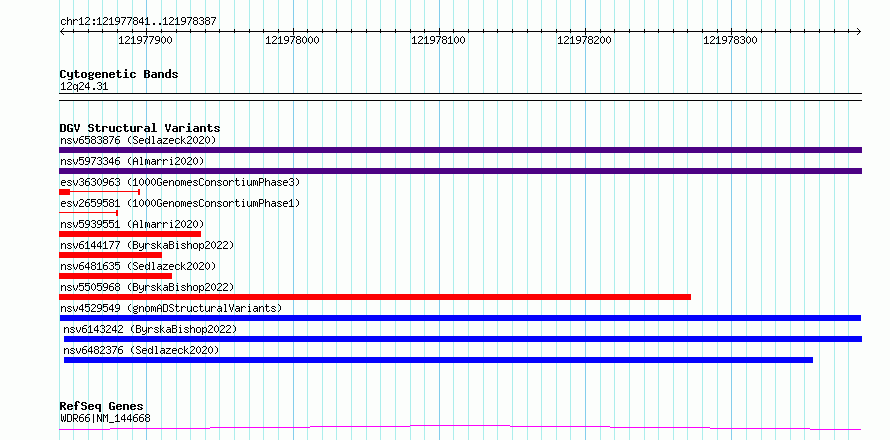Viewport: 890px width, 440px height.
Task: Click the DGV Structural Variants track title
Action: point(140,128)
